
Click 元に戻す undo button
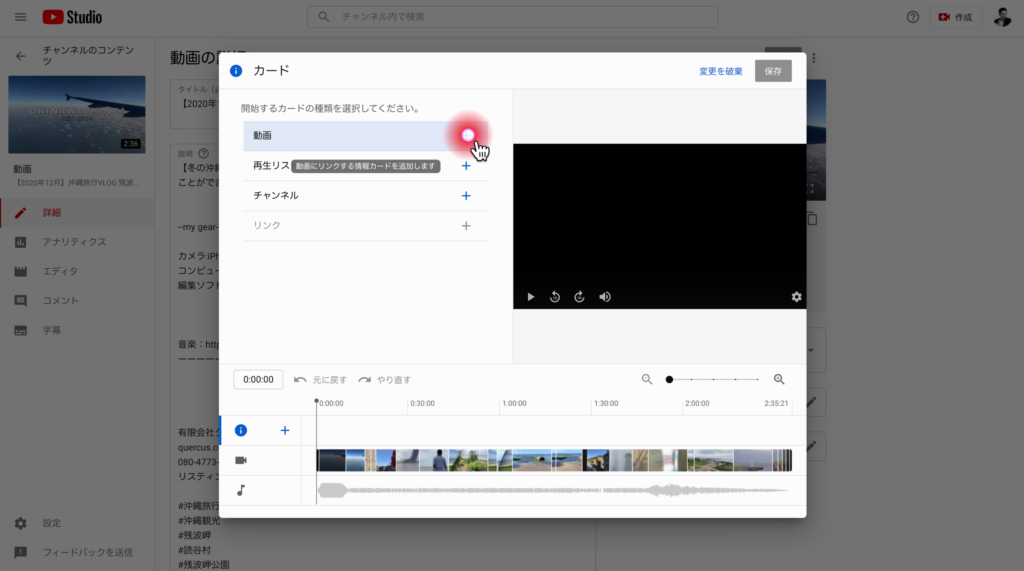coord(320,380)
